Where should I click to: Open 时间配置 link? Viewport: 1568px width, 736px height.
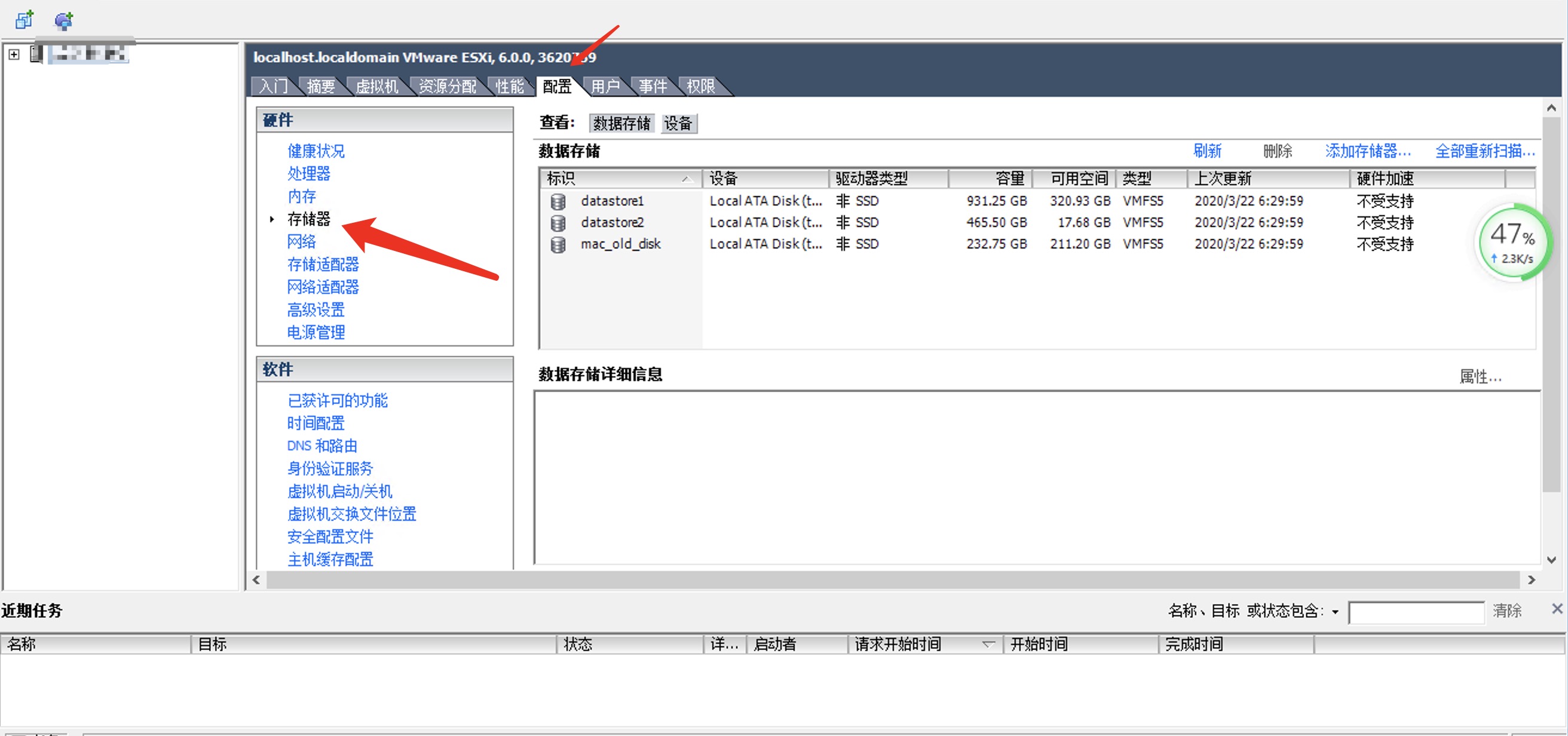(316, 423)
